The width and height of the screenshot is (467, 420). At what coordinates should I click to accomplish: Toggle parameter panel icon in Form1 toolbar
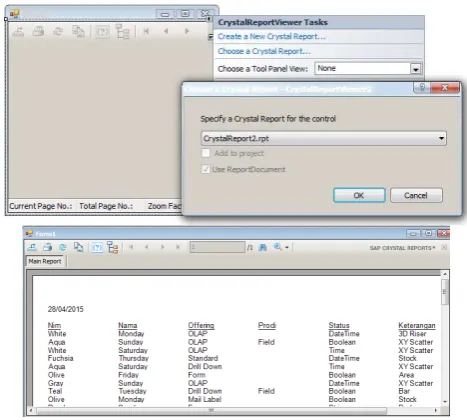point(97,248)
